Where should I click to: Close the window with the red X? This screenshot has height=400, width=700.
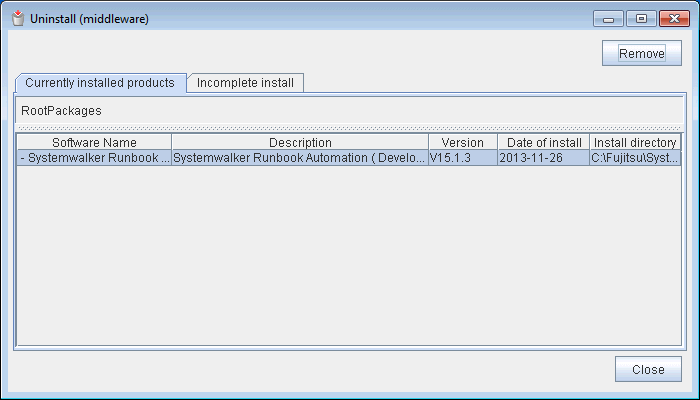pyautogui.click(x=675, y=19)
